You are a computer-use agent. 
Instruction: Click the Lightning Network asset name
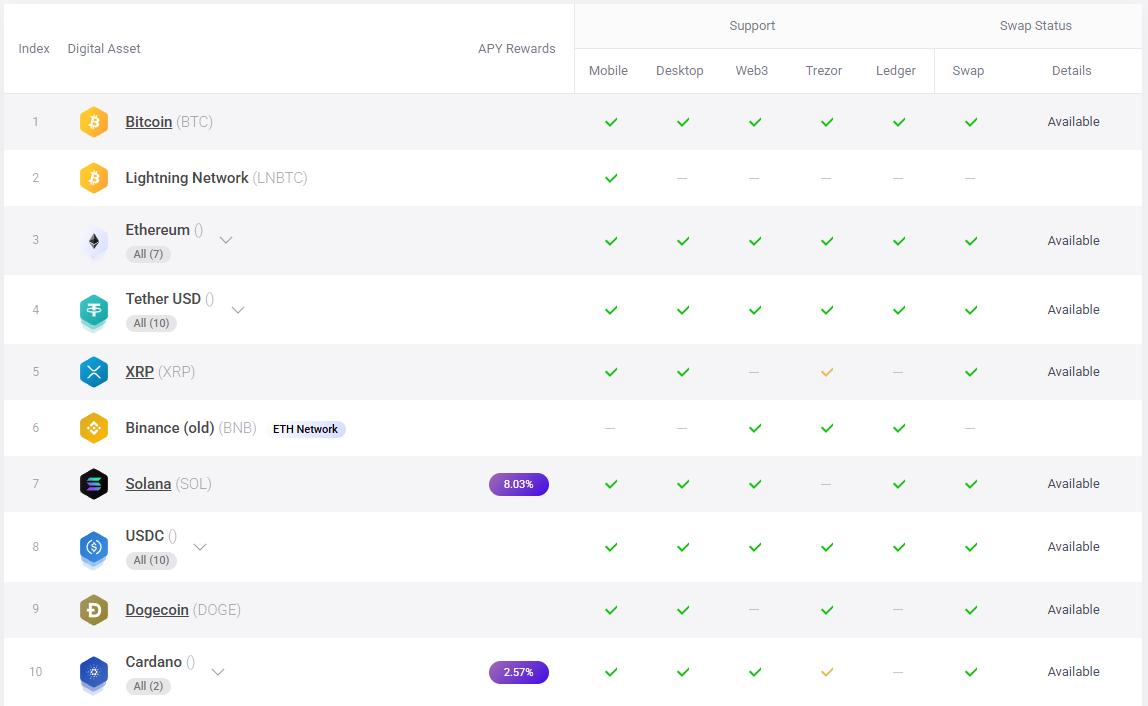tap(187, 178)
